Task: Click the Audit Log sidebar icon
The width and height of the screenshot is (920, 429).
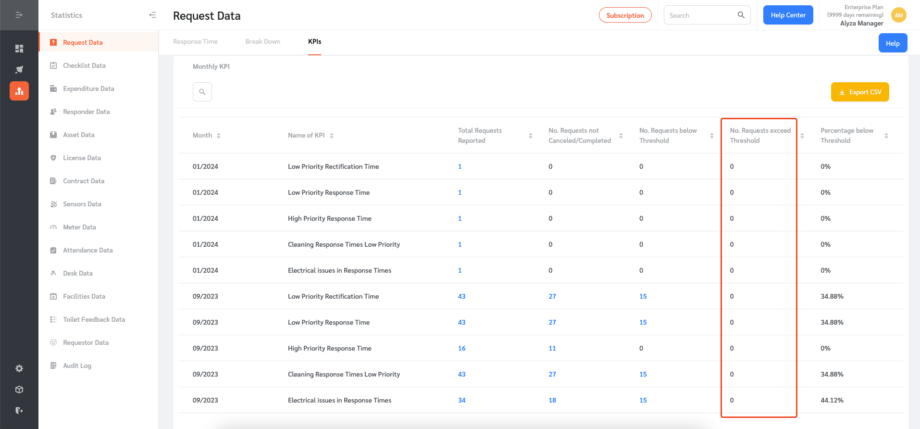Action: click(x=53, y=366)
